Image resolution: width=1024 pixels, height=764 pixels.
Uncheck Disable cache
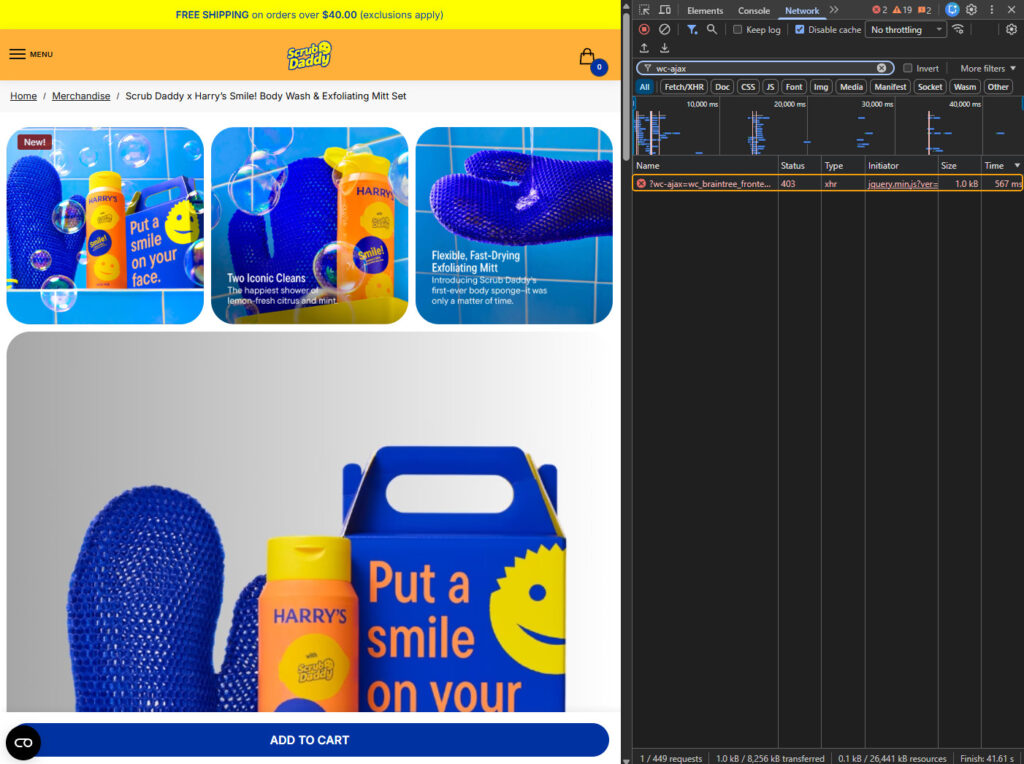799,29
